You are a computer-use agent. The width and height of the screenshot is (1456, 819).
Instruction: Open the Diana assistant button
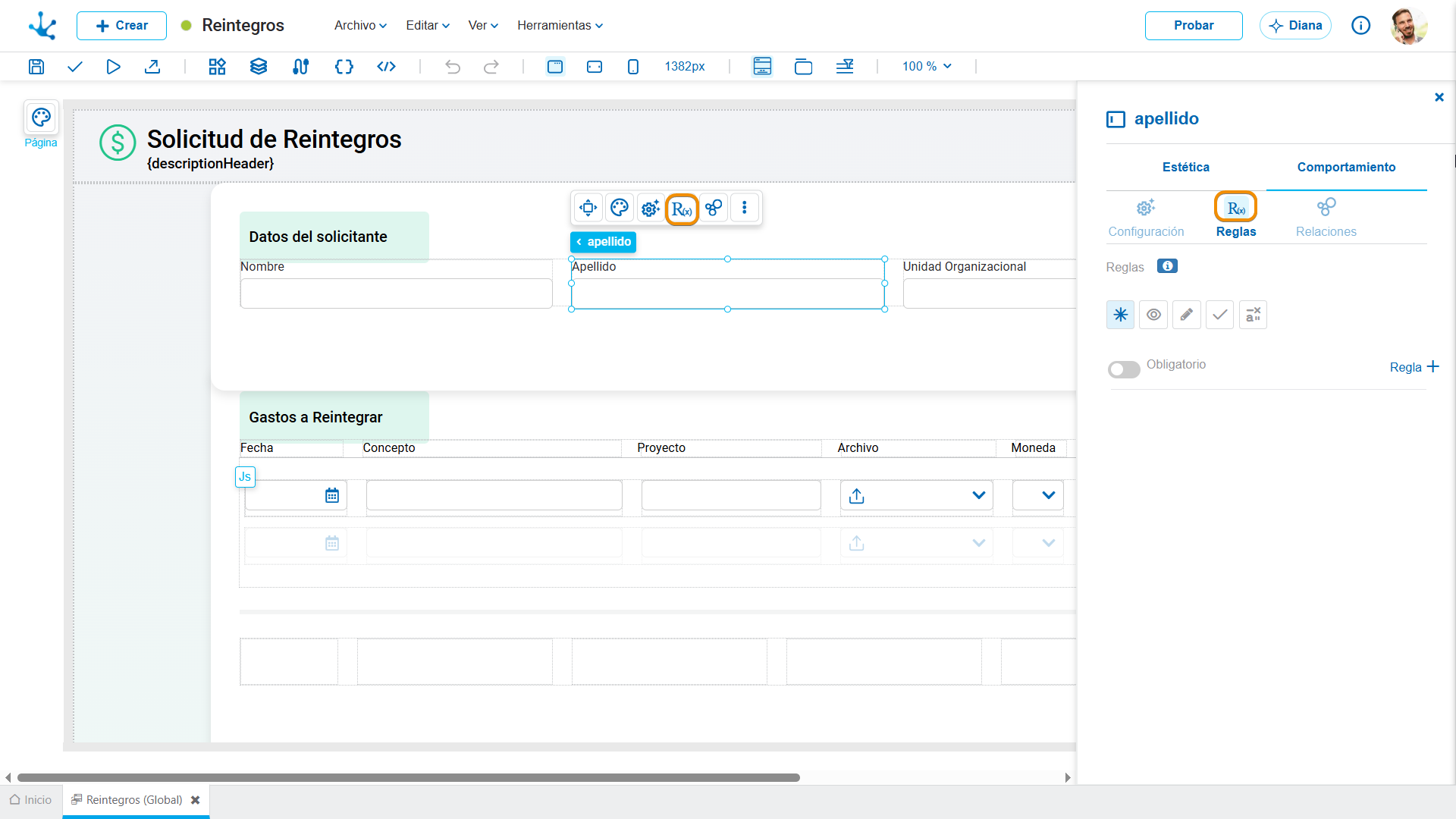tap(1295, 26)
